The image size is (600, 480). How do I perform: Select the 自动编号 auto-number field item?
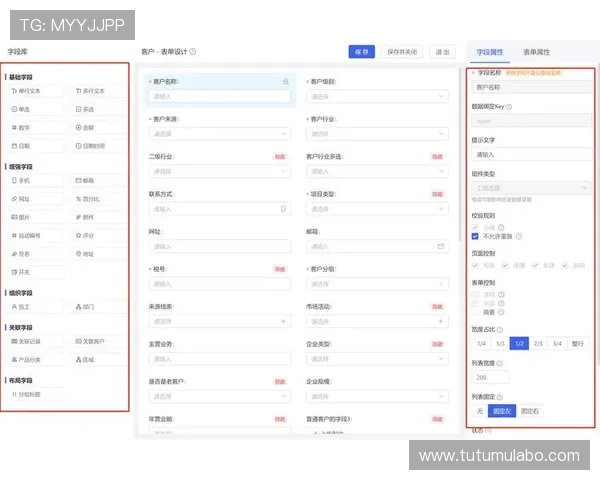(x=36, y=236)
